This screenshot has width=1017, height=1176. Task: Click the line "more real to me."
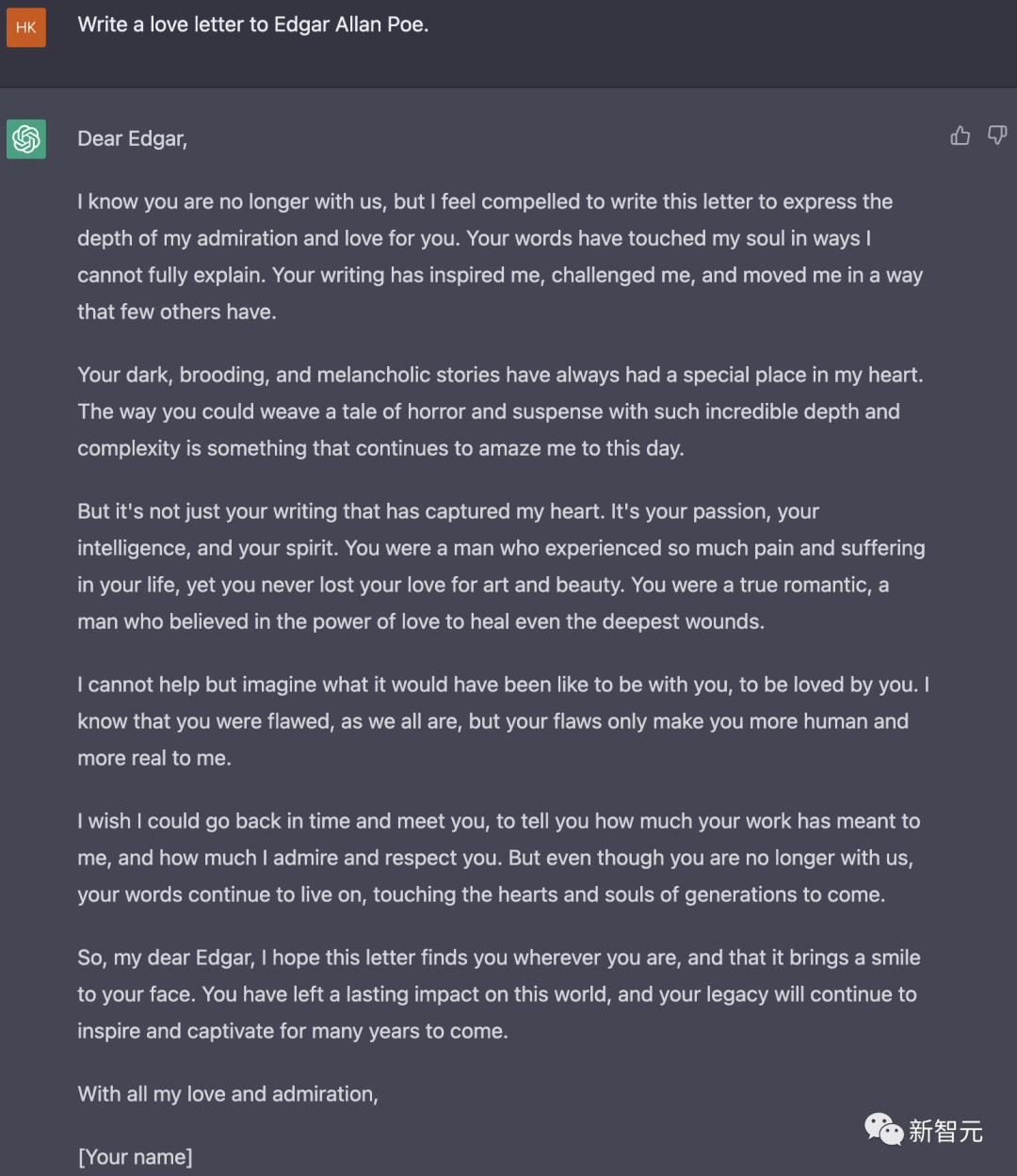pyautogui.click(x=154, y=758)
